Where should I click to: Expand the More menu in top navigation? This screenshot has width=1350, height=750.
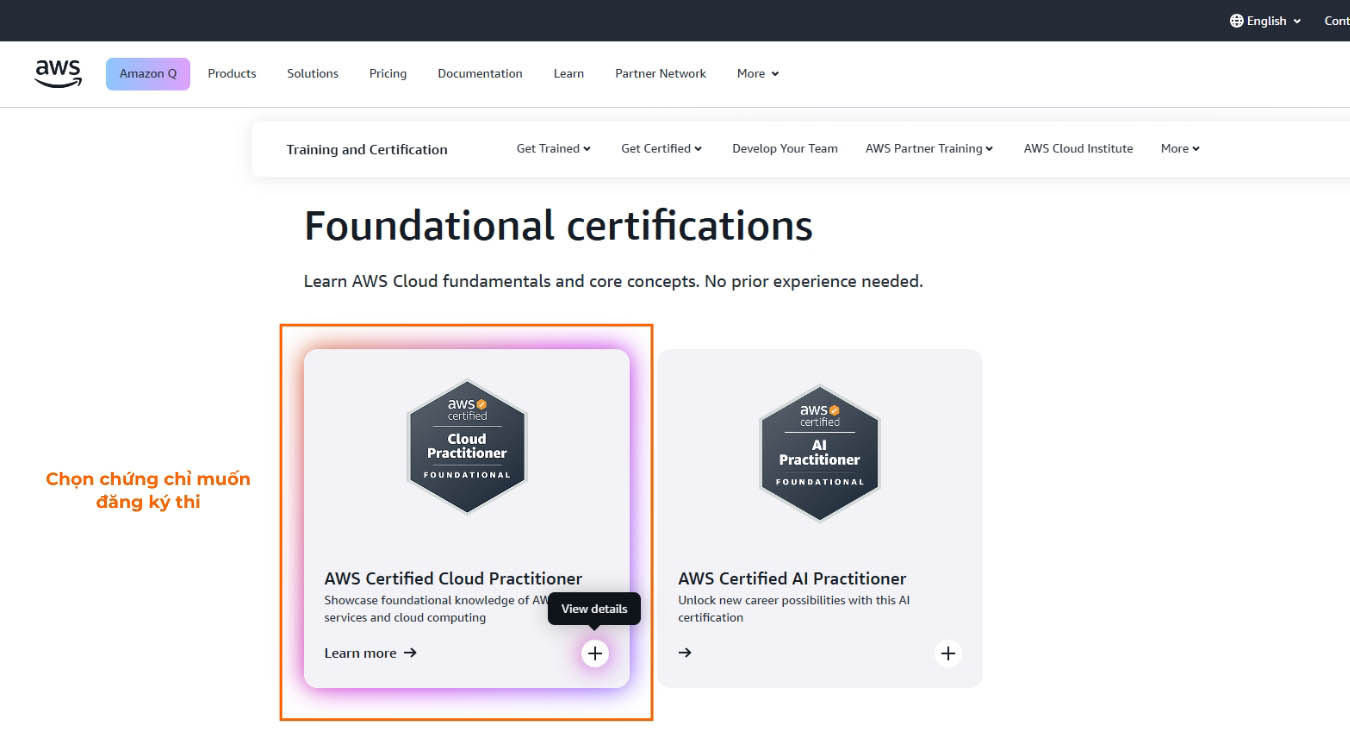pyautogui.click(x=758, y=74)
